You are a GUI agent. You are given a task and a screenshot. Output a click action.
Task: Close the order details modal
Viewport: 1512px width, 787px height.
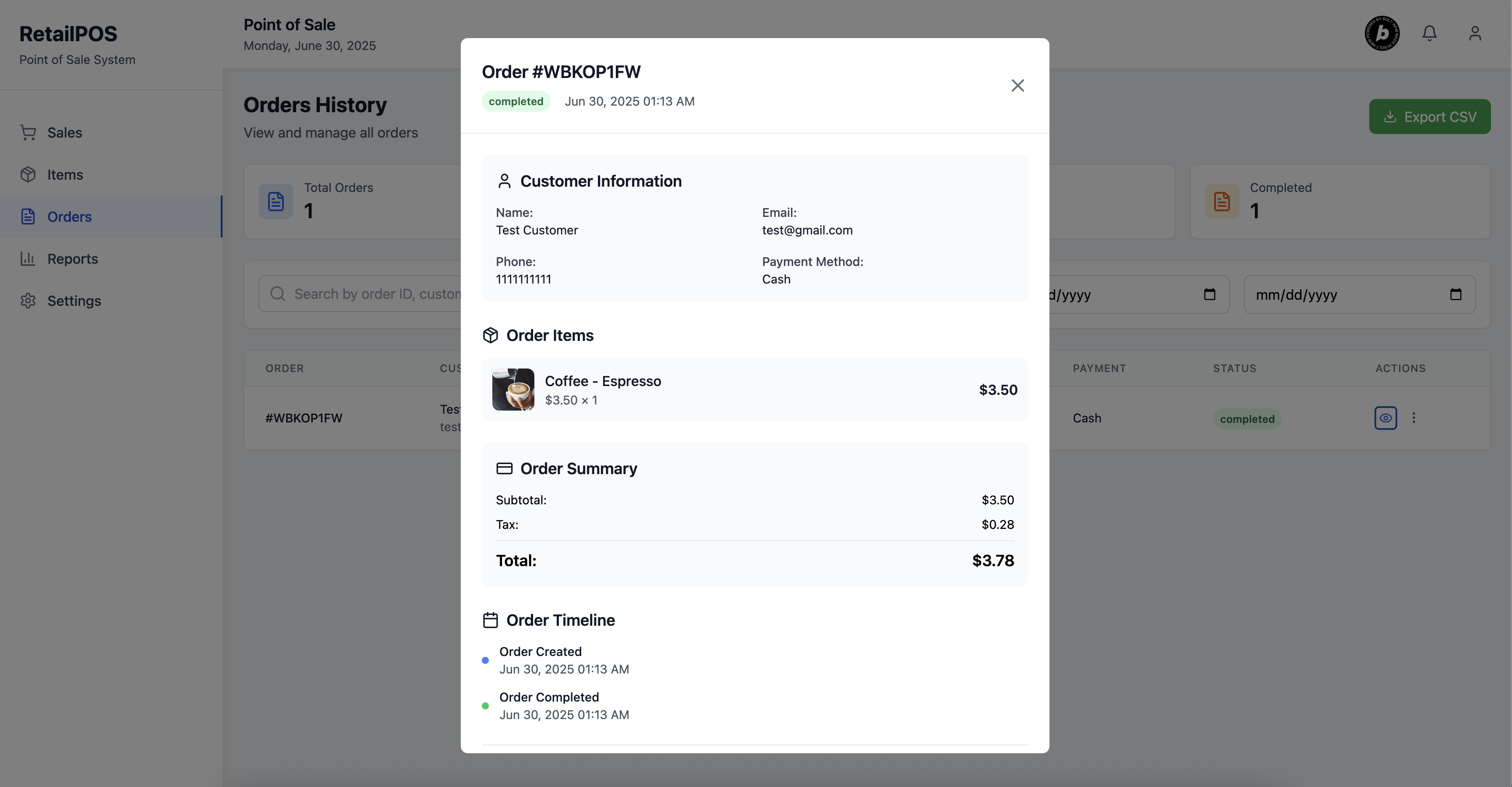1017,86
